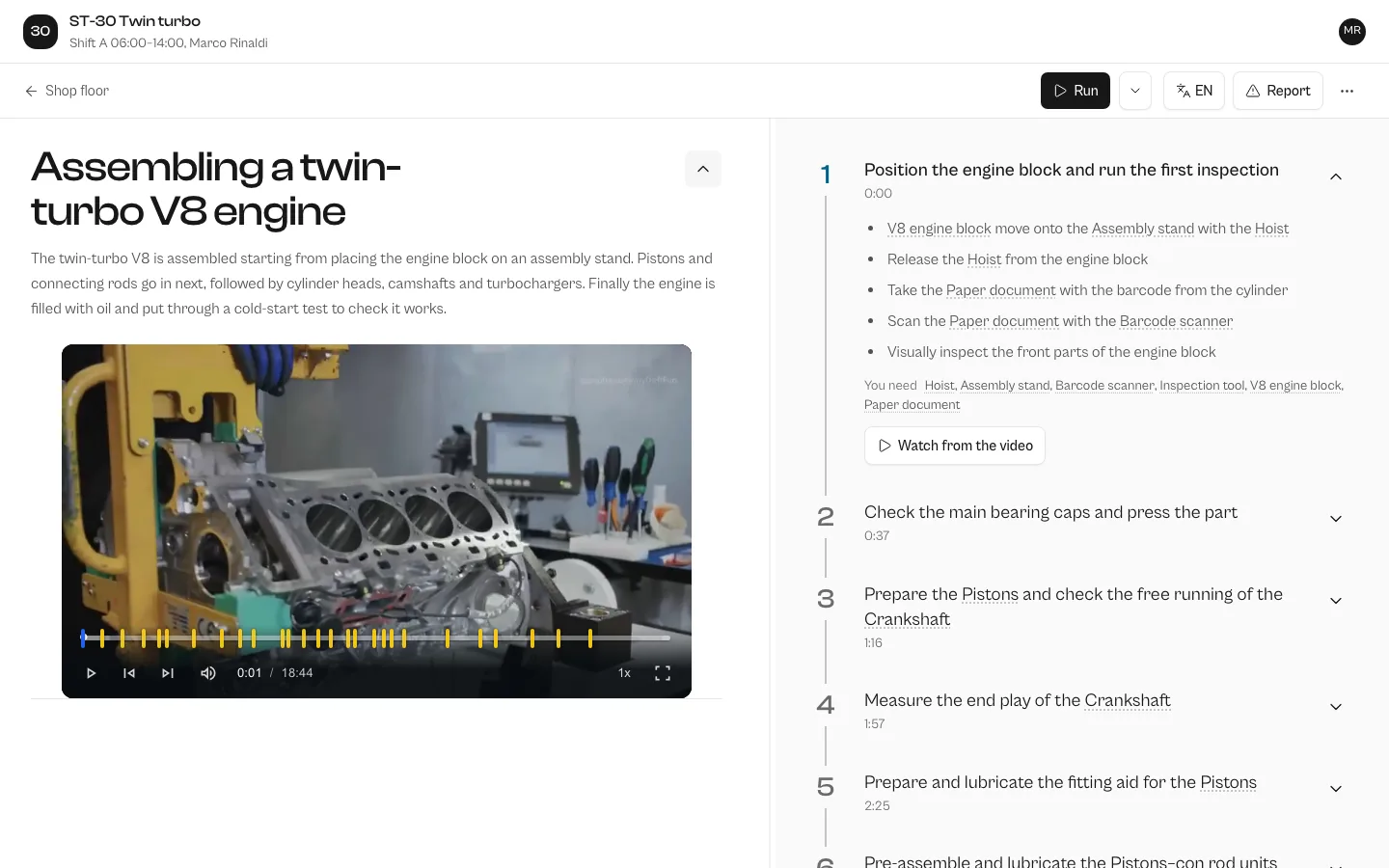Viewport: 1389px width, 868px height.
Task: Jump to the last yellow timeline marker
Action: pyautogui.click(x=590, y=638)
